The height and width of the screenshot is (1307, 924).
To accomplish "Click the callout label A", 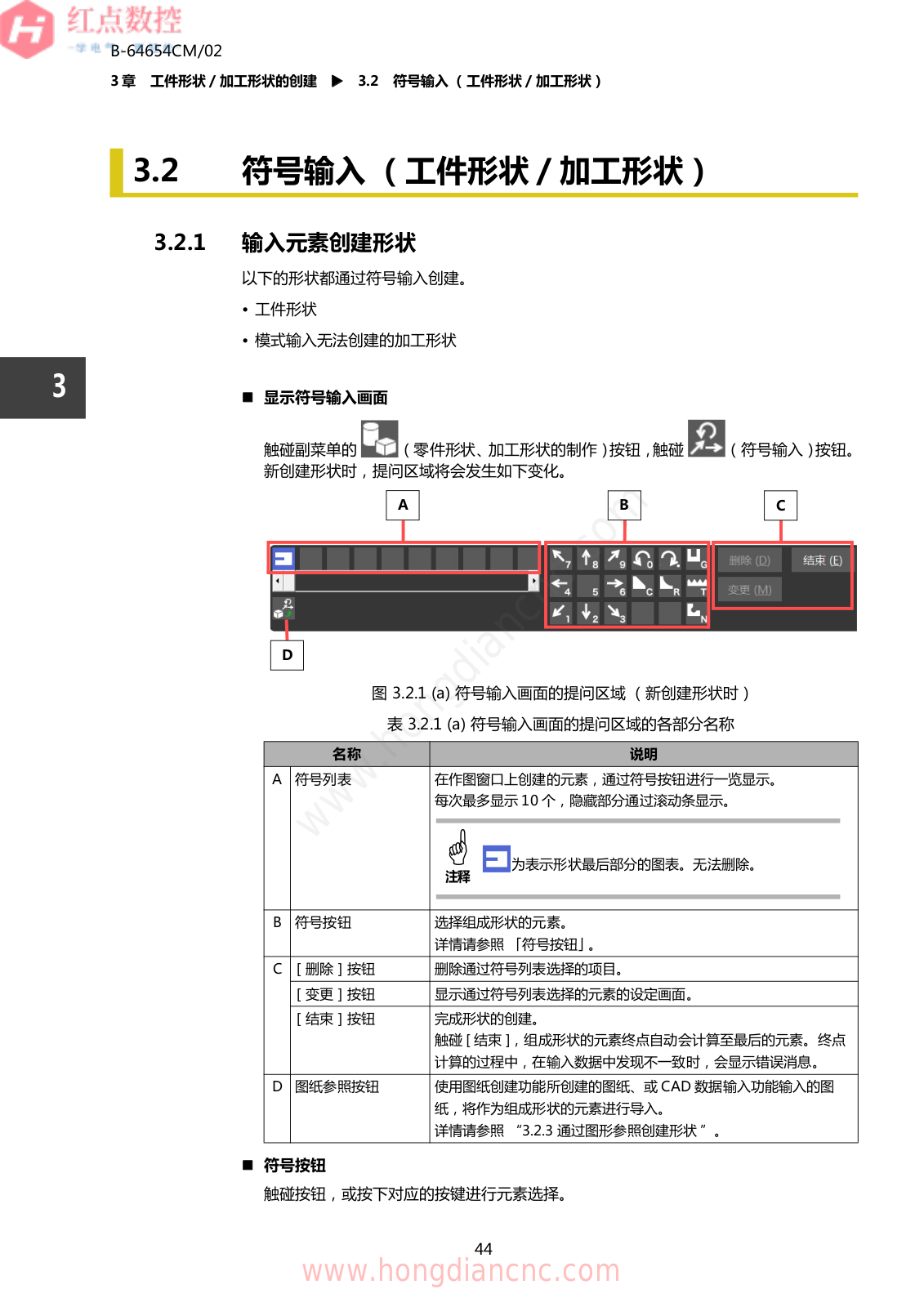I will [403, 505].
